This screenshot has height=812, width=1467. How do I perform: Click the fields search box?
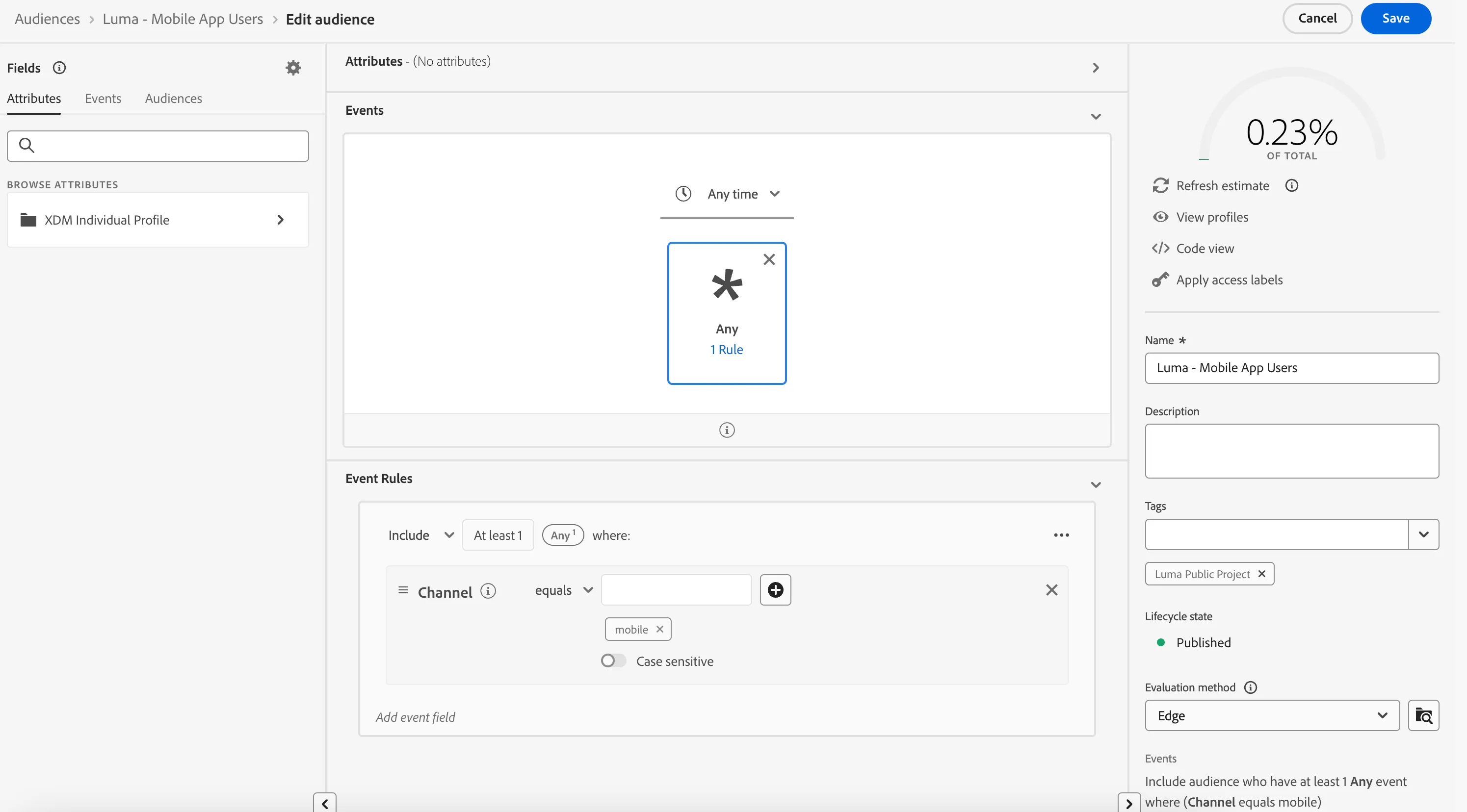158,146
